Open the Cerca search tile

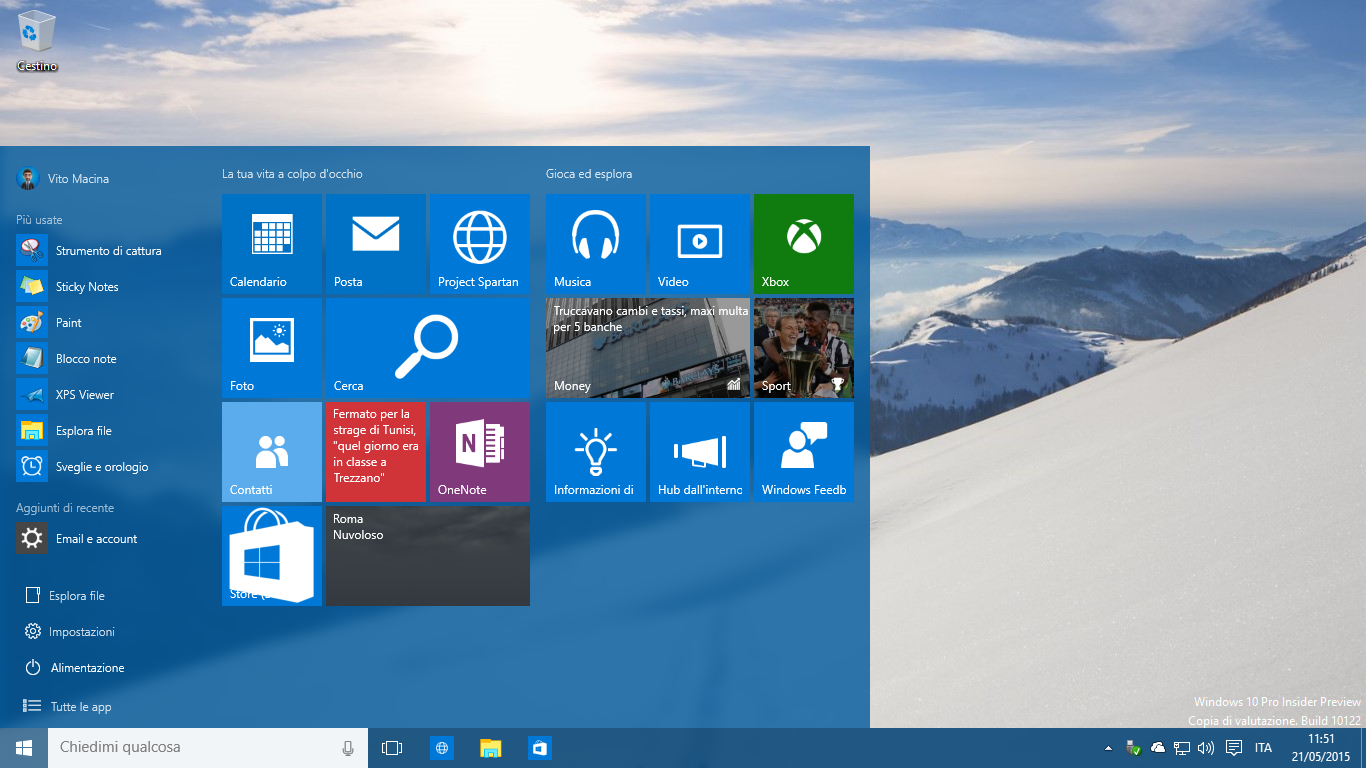click(x=428, y=348)
